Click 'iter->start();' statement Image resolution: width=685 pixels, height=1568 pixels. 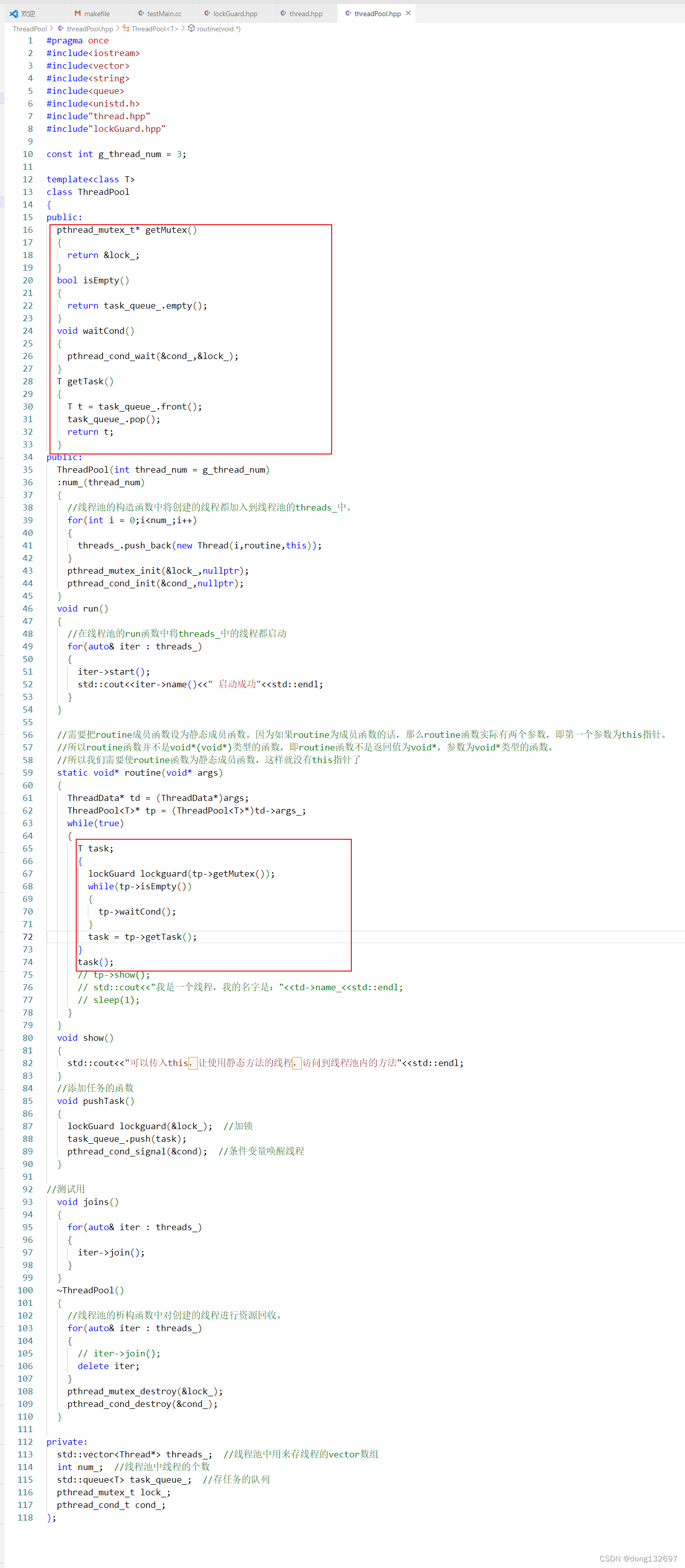[x=114, y=672]
